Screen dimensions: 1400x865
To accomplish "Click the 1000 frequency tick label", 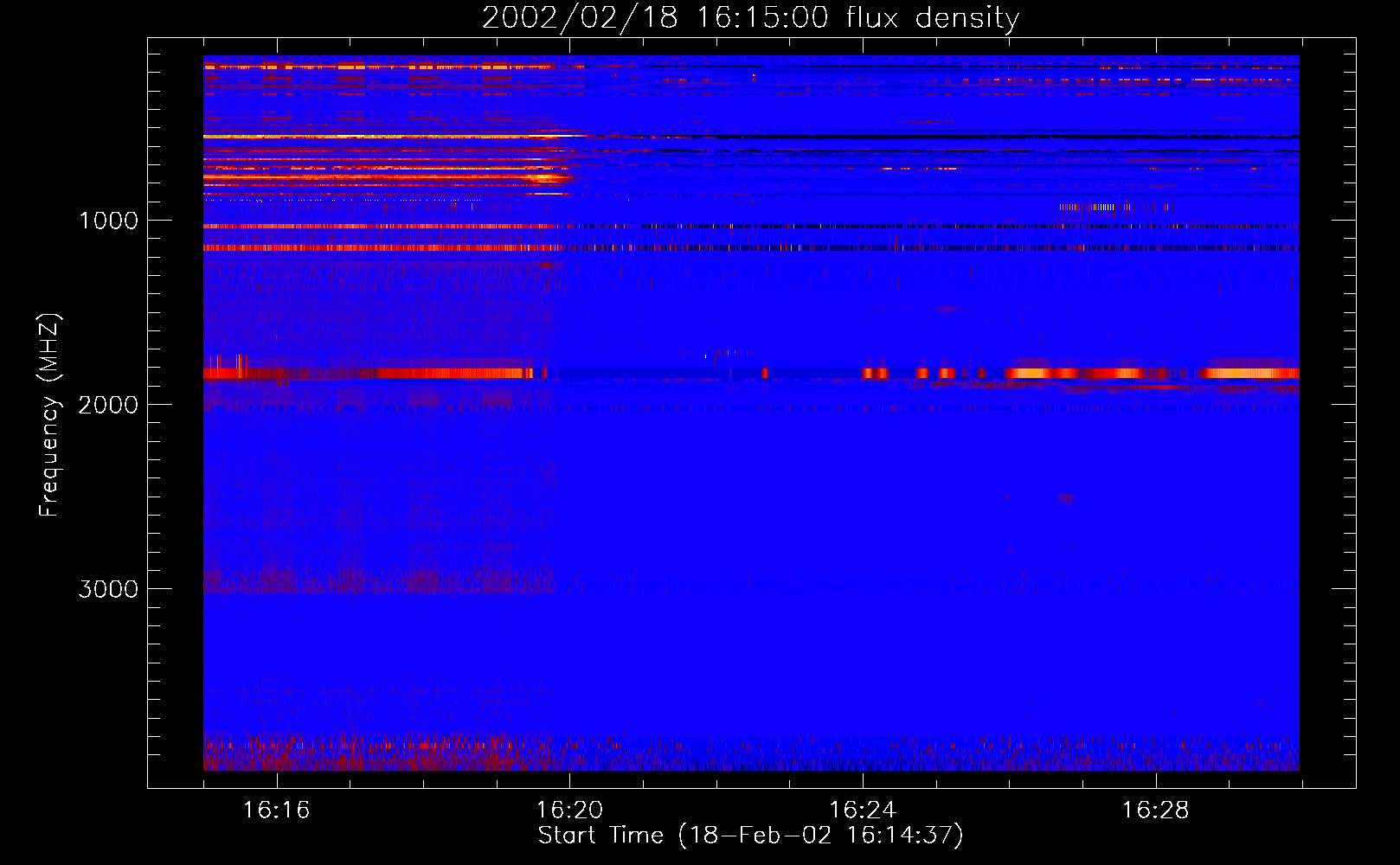I will tap(108, 221).
